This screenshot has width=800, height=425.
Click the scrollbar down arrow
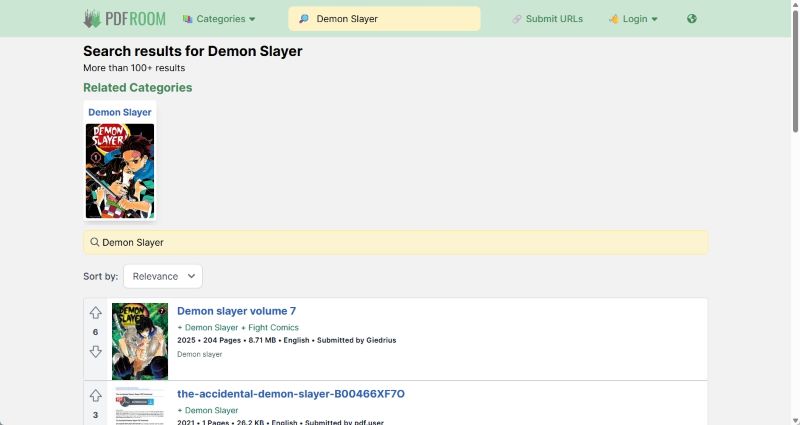coord(795,420)
